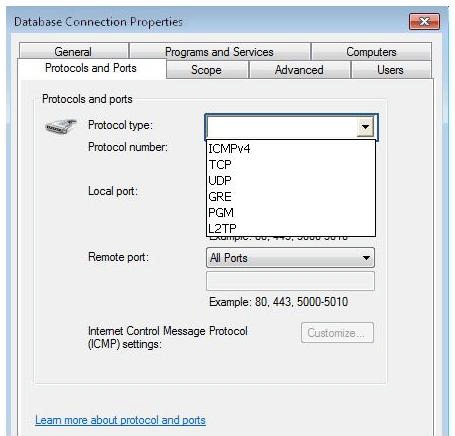The image size is (455, 436).
Task: Switch to the Scope tab
Action: coord(207,70)
